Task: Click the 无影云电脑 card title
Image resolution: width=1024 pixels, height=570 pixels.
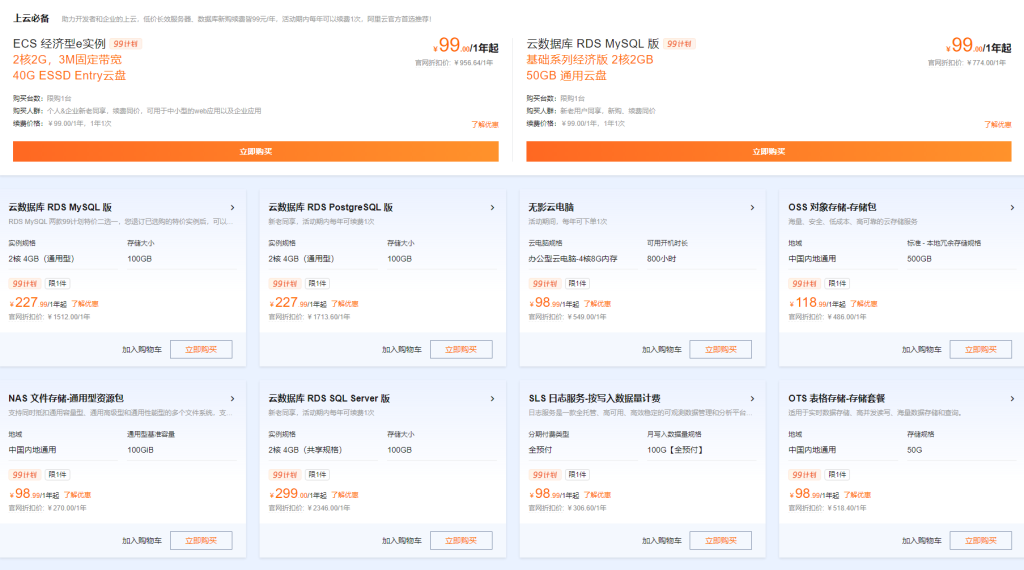Action: (551, 208)
